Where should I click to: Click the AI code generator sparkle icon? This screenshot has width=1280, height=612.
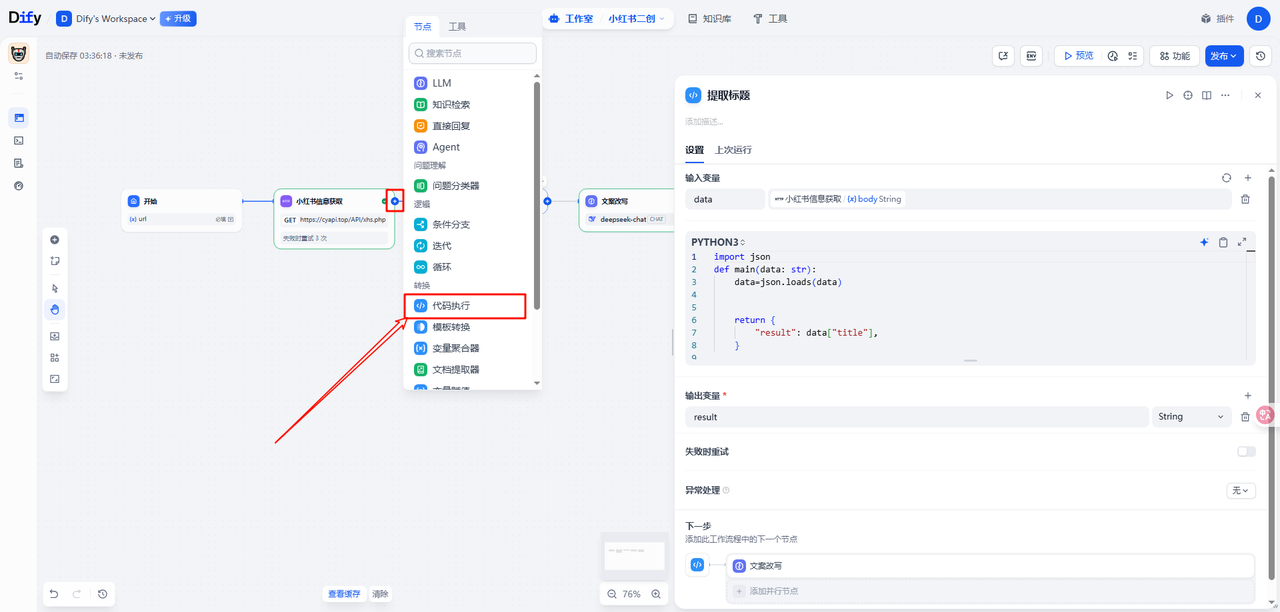pyautogui.click(x=1204, y=242)
